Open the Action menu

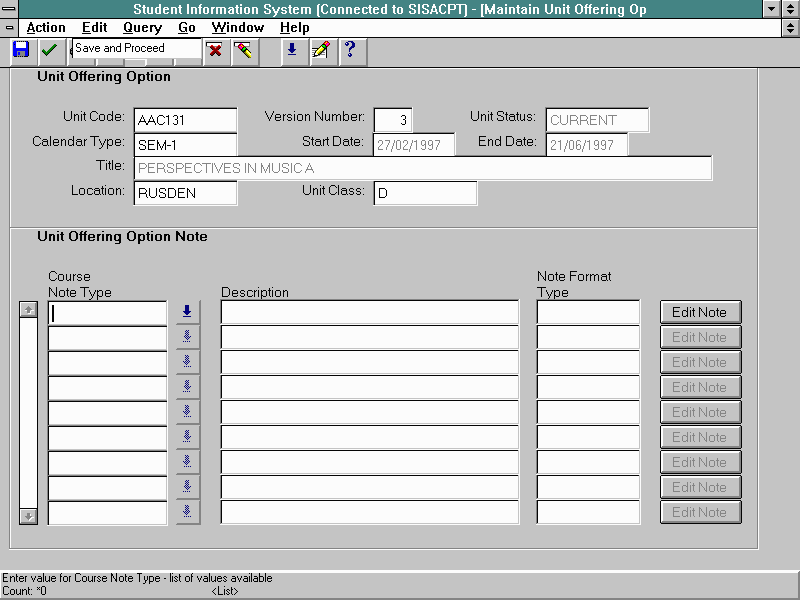click(x=46, y=28)
